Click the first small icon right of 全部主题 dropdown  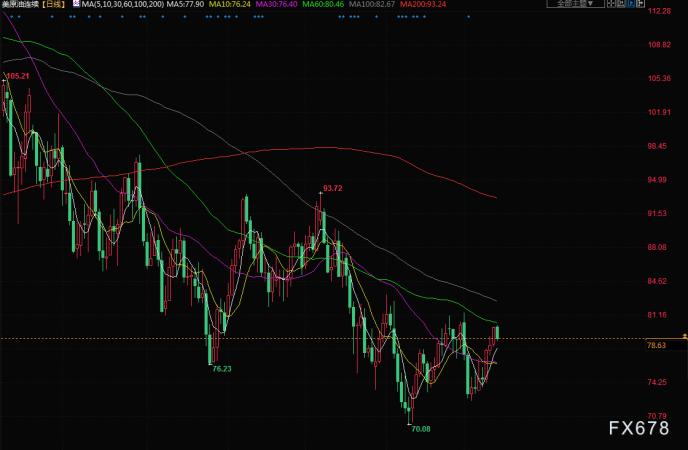[611, 4]
